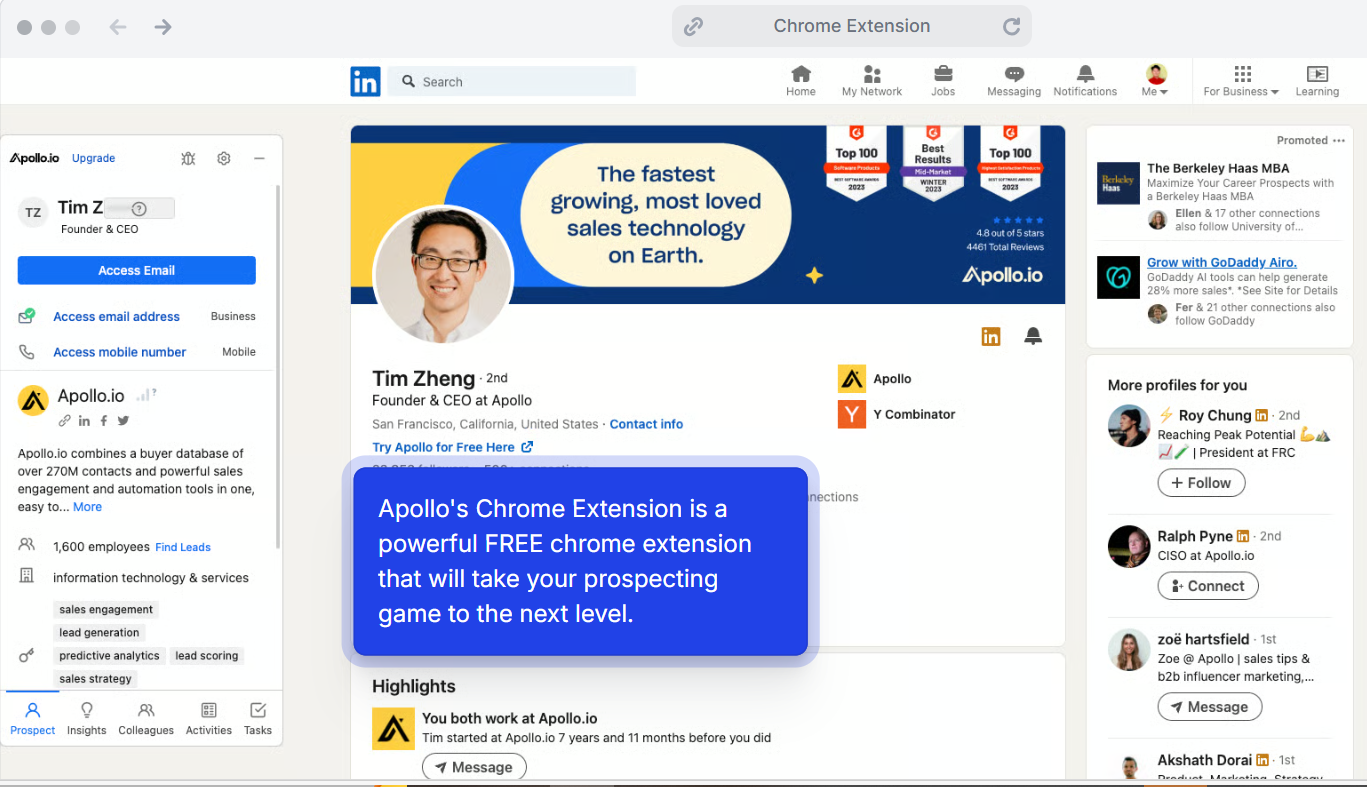Open Apollo.io company LinkedIn icon in panel
The image size is (1367, 787).
pos(85,421)
